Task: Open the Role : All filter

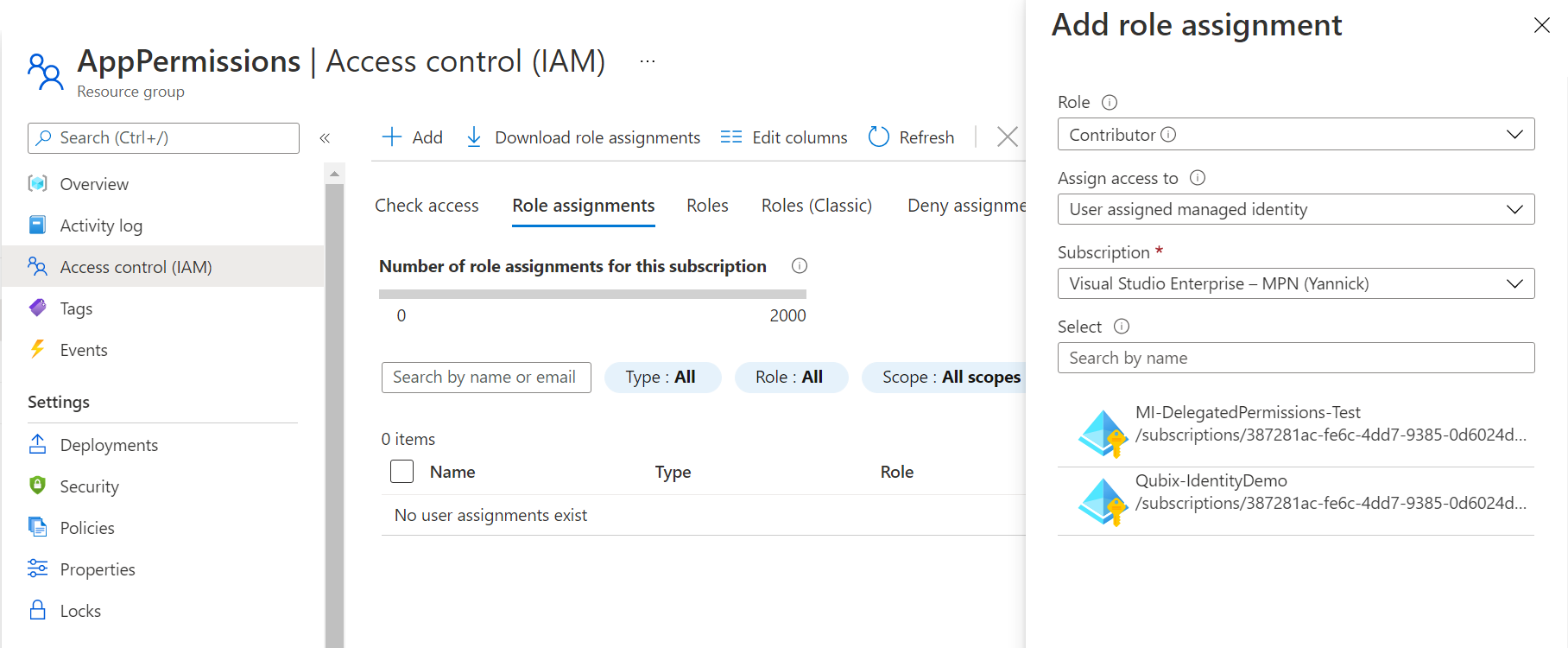Action: (x=791, y=377)
